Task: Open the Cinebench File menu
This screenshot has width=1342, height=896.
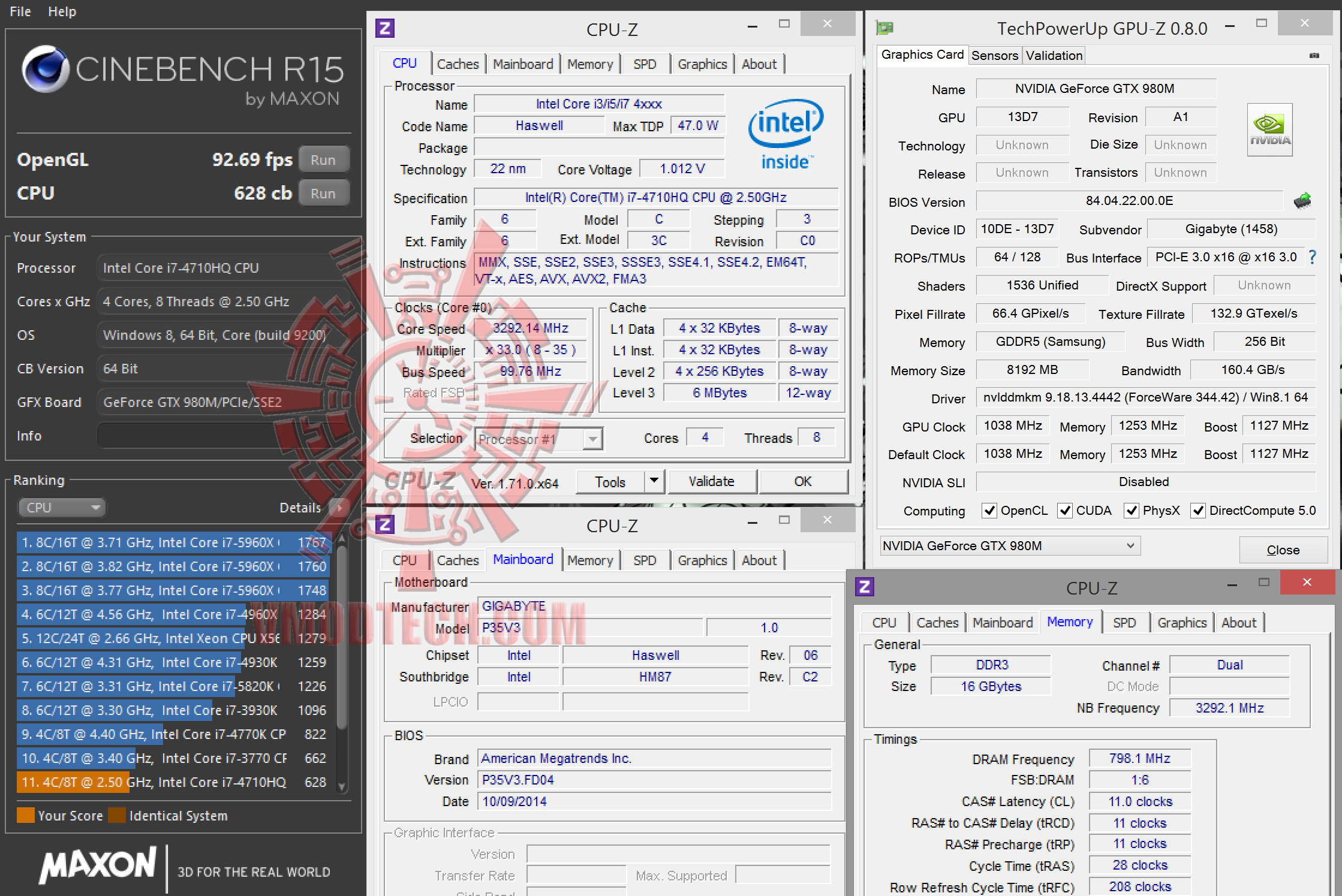Action: 20,11
